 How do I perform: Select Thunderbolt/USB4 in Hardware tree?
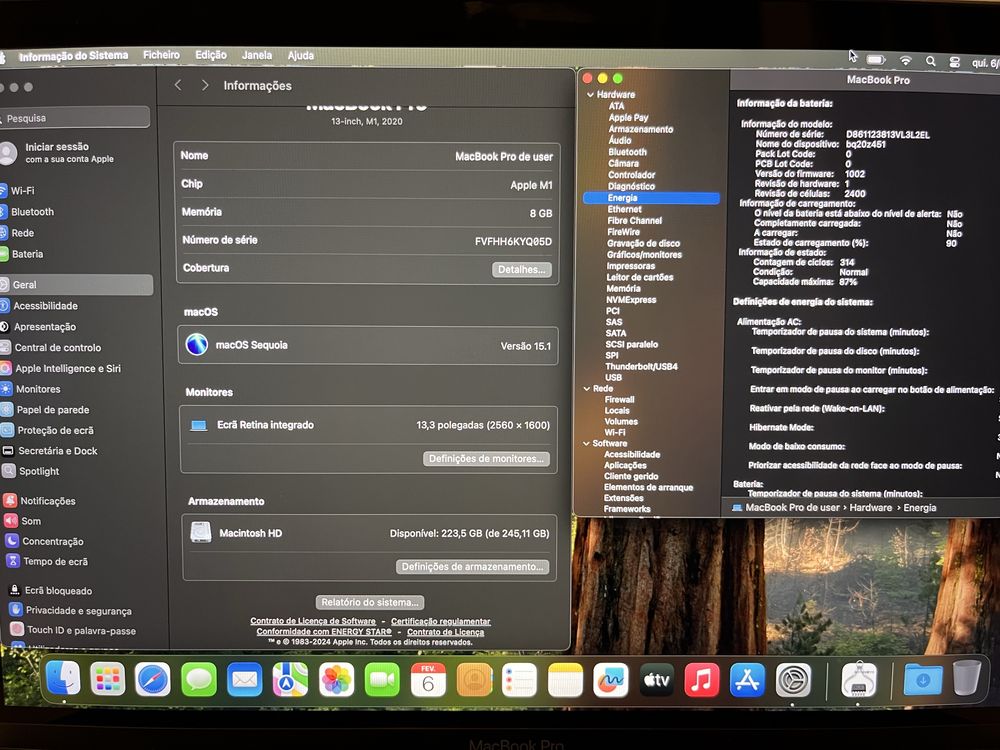[641, 367]
